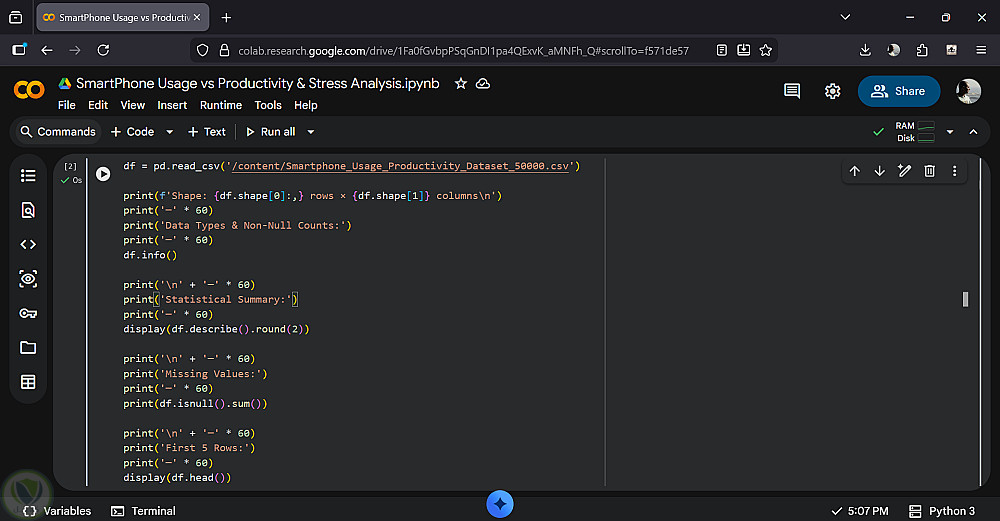The width and height of the screenshot is (1000, 521).
Task: Expand the Code insert dropdown arrow
Action: coord(169,132)
